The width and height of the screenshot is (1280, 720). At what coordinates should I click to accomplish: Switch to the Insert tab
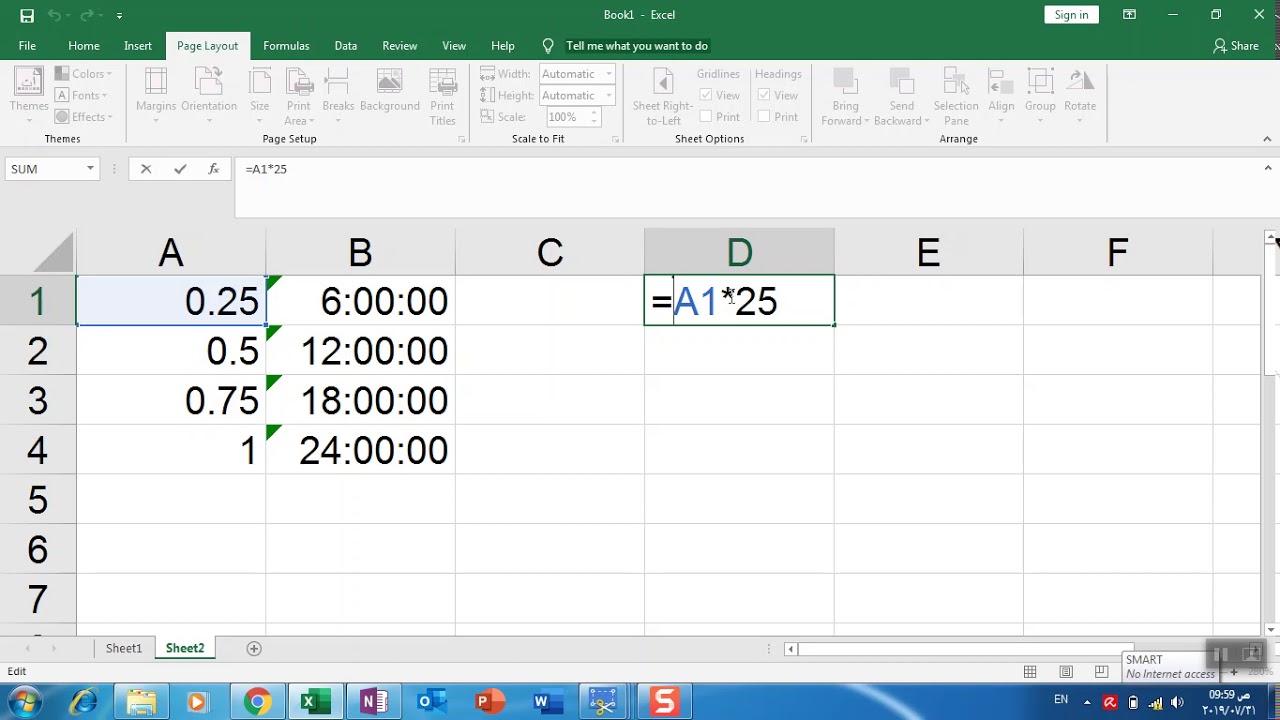click(138, 46)
